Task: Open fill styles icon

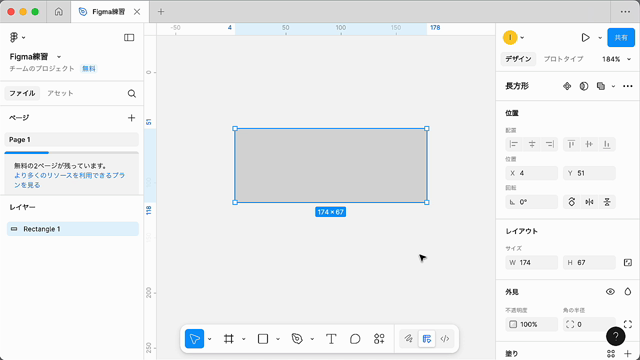Action: (x=611, y=353)
